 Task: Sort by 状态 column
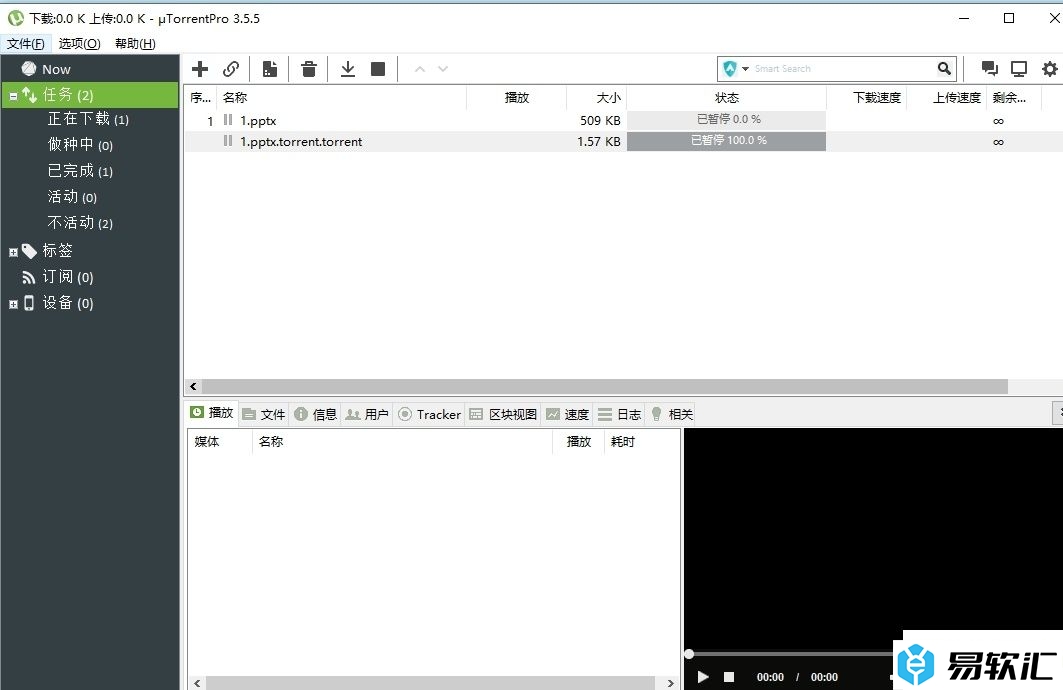pyautogui.click(x=727, y=98)
